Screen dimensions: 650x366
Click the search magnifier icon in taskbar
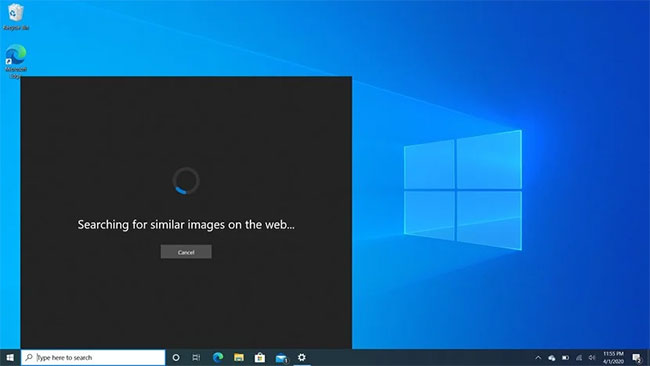pos(29,357)
